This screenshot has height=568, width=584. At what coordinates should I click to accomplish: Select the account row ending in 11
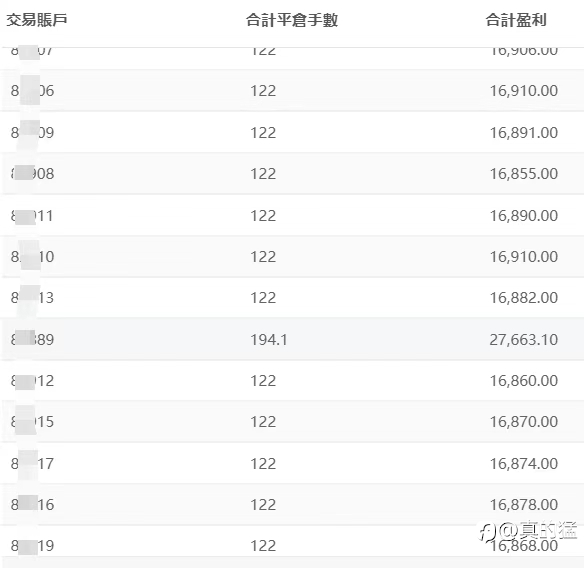tap(292, 215)
